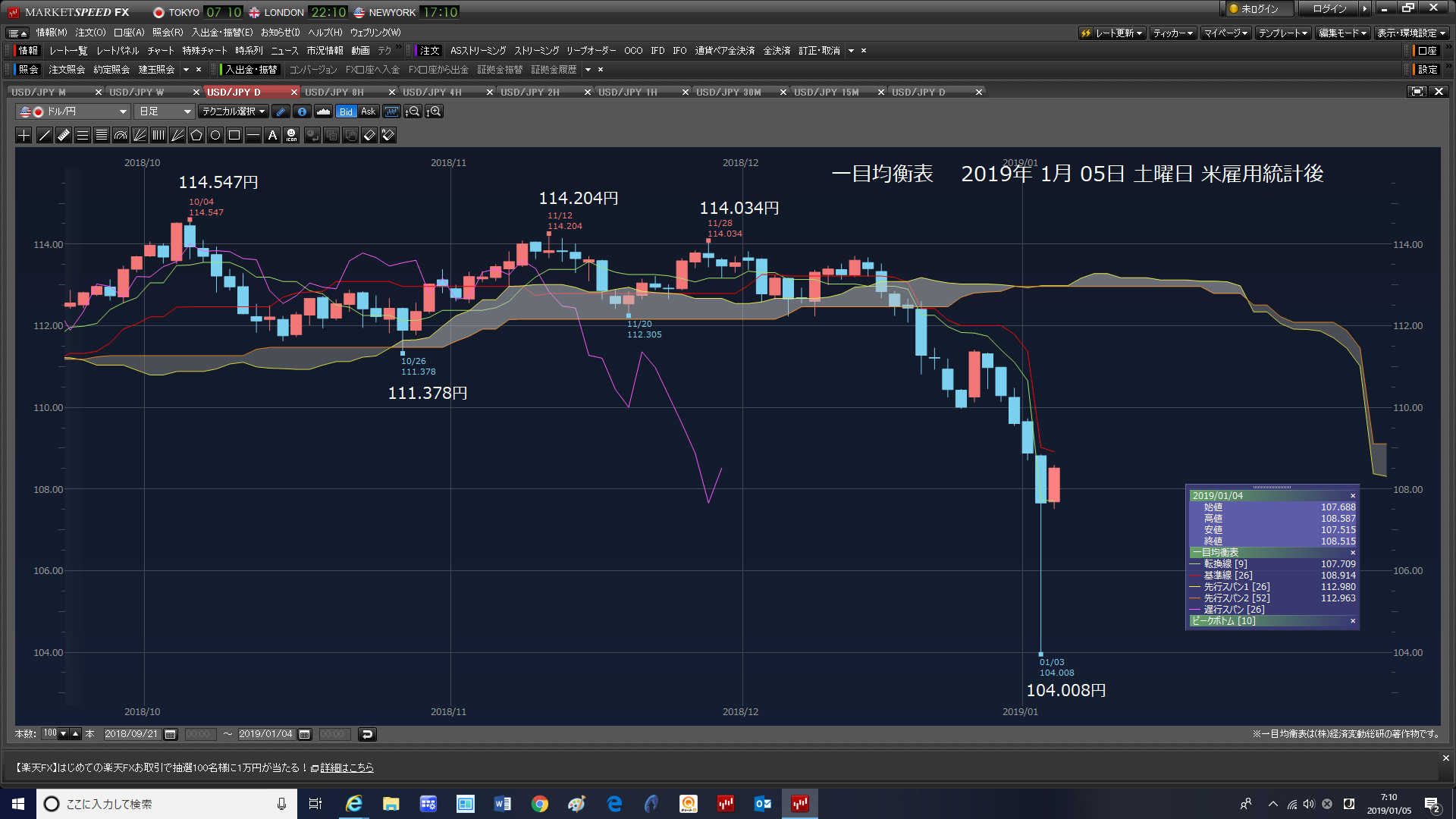Viewport: 1456px width, 819px height.
Task: Open the 日足 timeframe dropdown
Action: (165, 111)
